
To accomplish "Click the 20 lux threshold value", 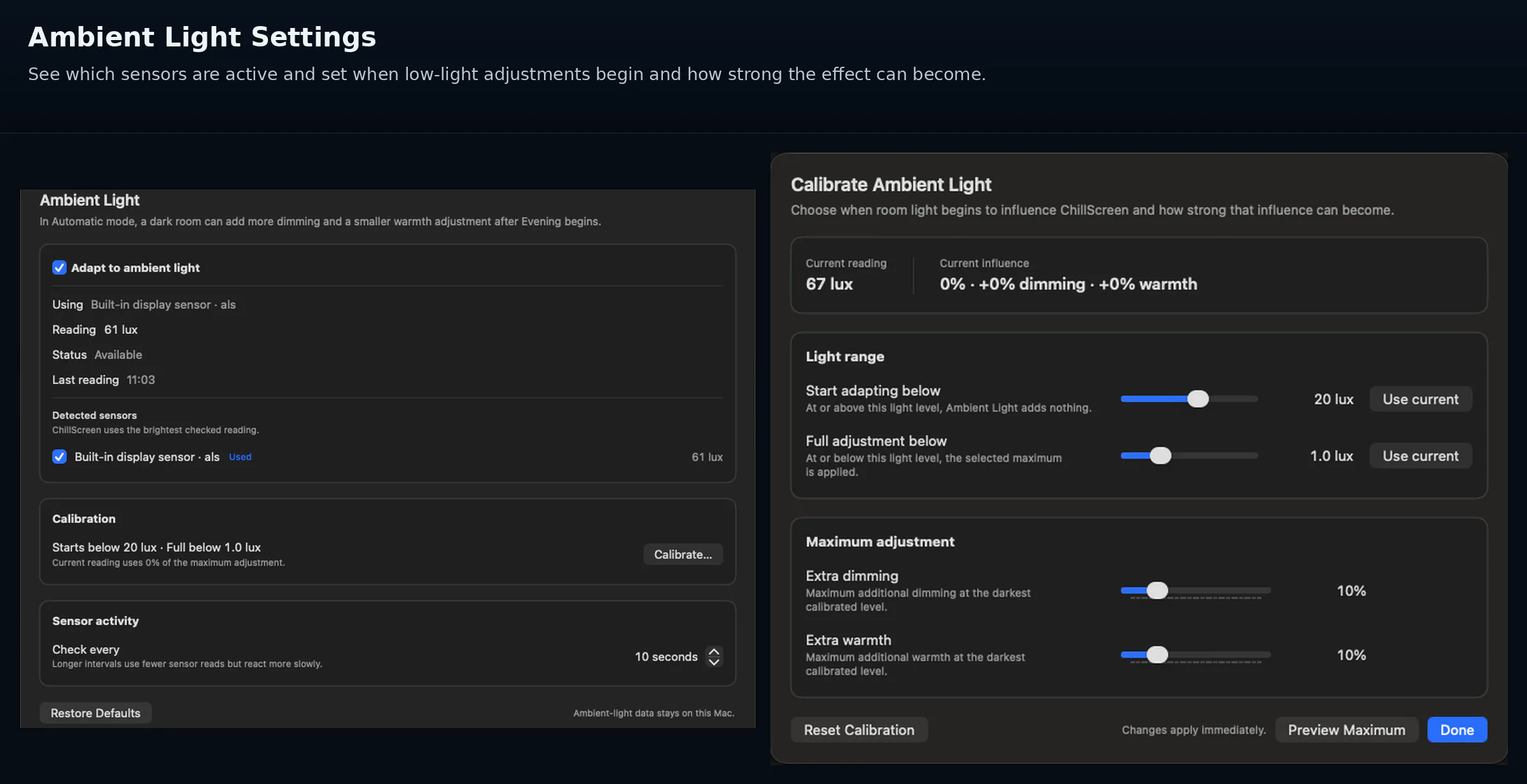I will click(x=1334, y=399).
